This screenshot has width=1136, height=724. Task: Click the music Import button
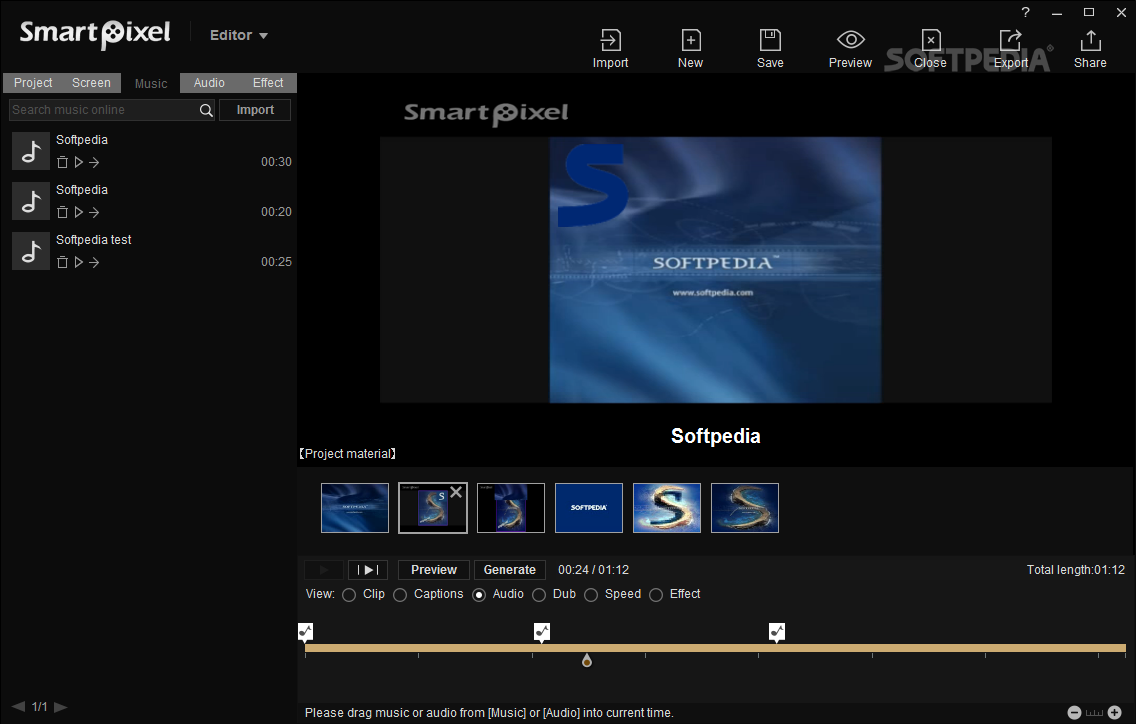(x=255, y=110)
